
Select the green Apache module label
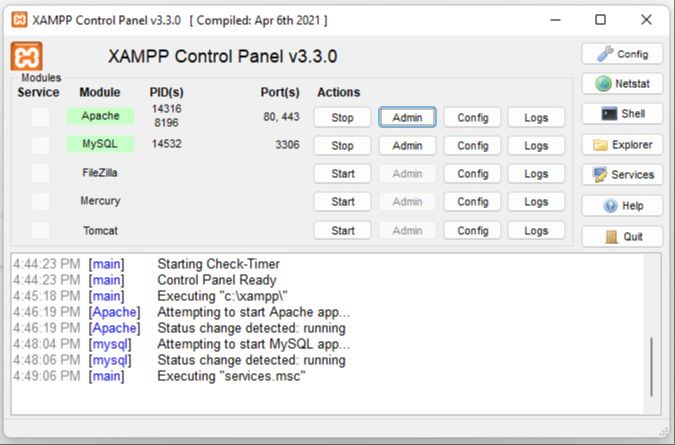coord(100,116)
